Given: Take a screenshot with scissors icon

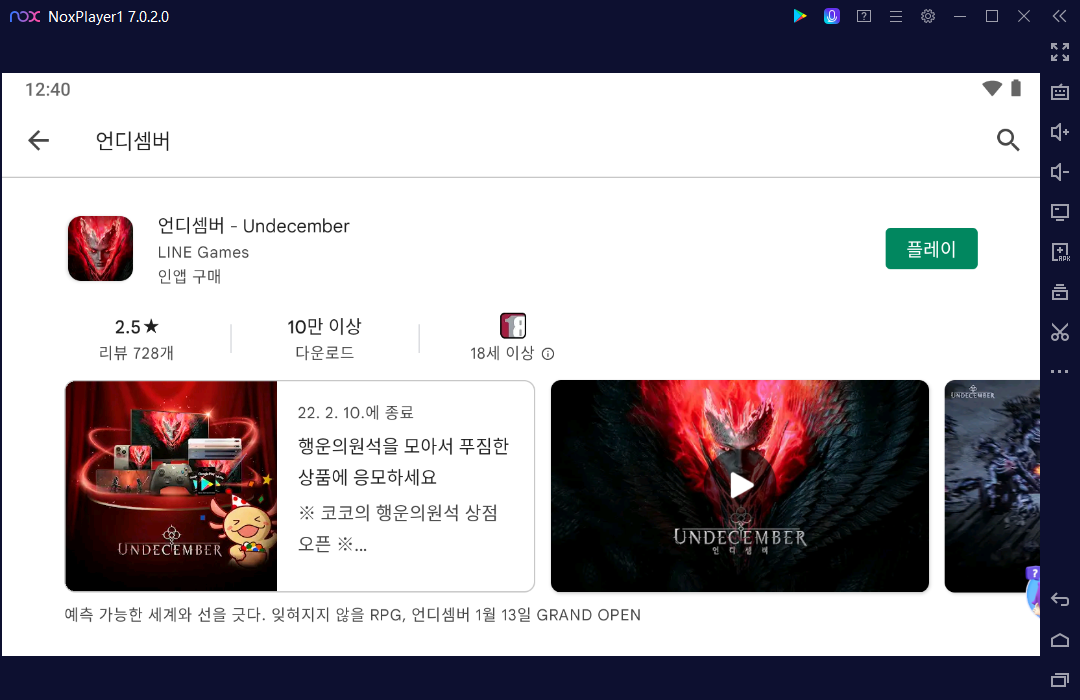Looking at the screenshot, I should pyautogui.click(x=1059, y=332).
